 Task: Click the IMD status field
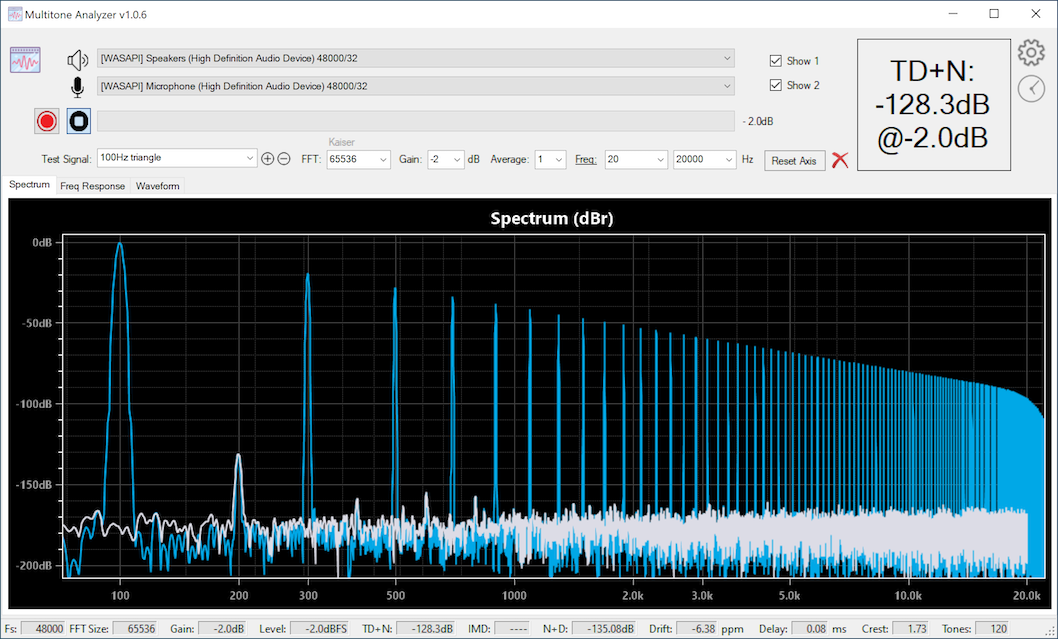pos(511,628)
